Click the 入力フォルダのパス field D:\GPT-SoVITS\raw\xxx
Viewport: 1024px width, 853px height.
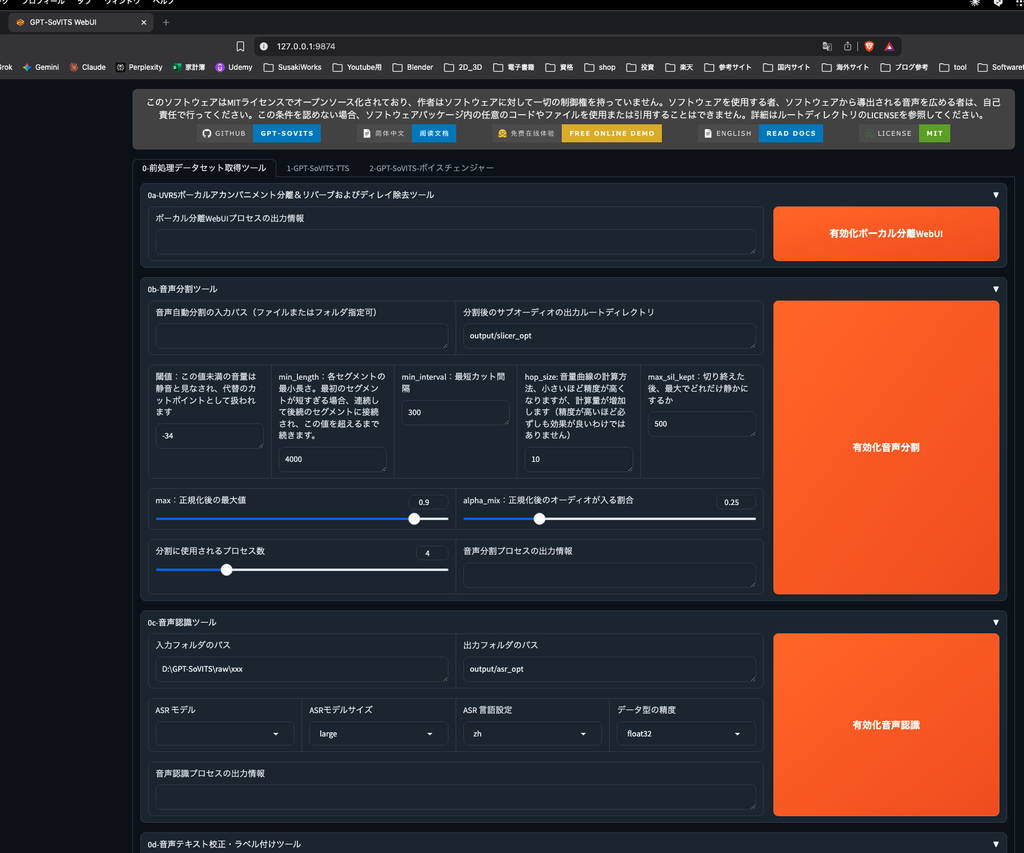coord(302,669)
